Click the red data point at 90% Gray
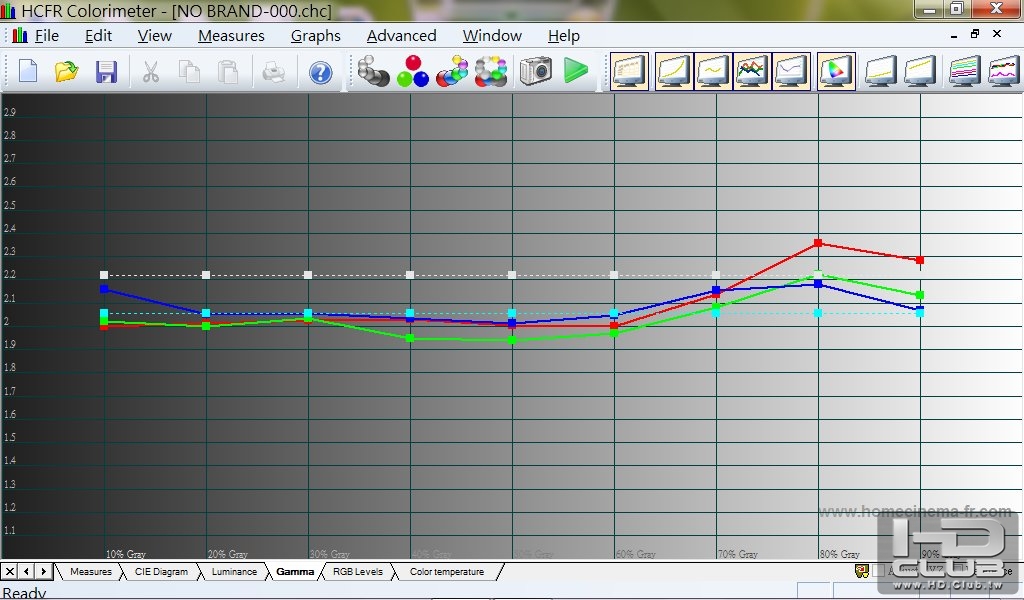This screenshot has width=1024, height=600. tap(920, 260)
